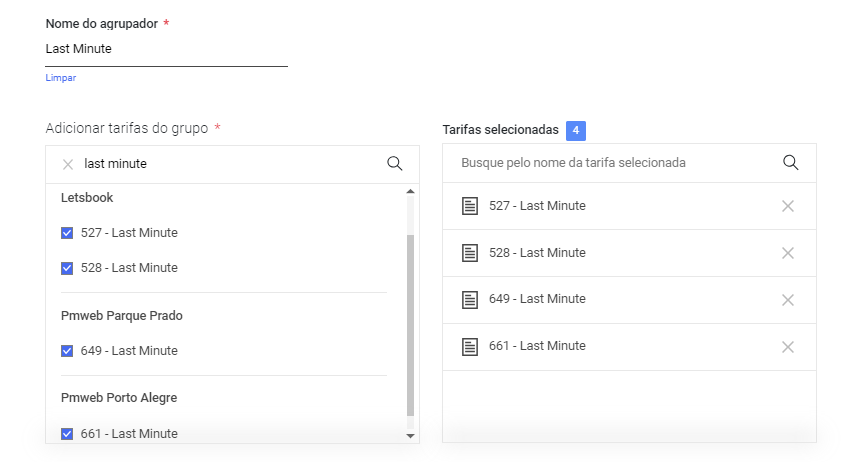Click the document icon beside 527 - Last Minute
Viewport: 861px width, 462px height.
click(470, 206)
